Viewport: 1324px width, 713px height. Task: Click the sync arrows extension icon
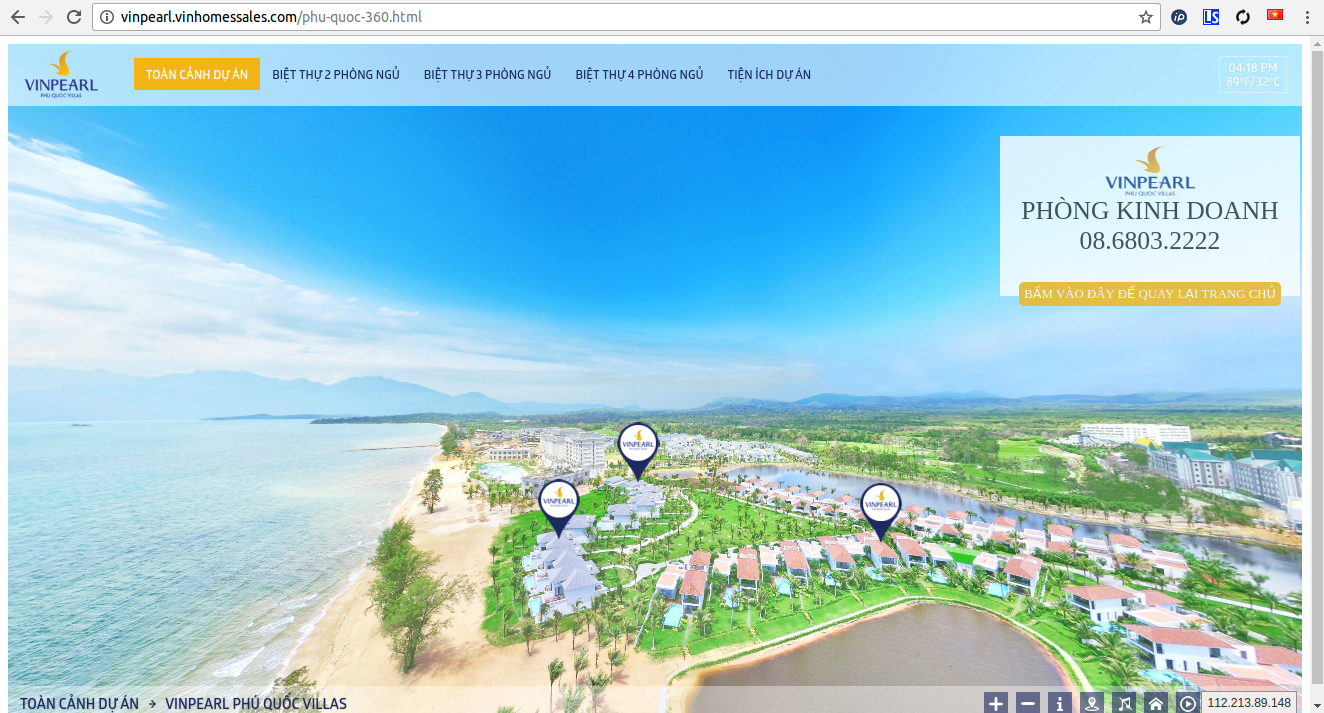(x=1243, y=17)
